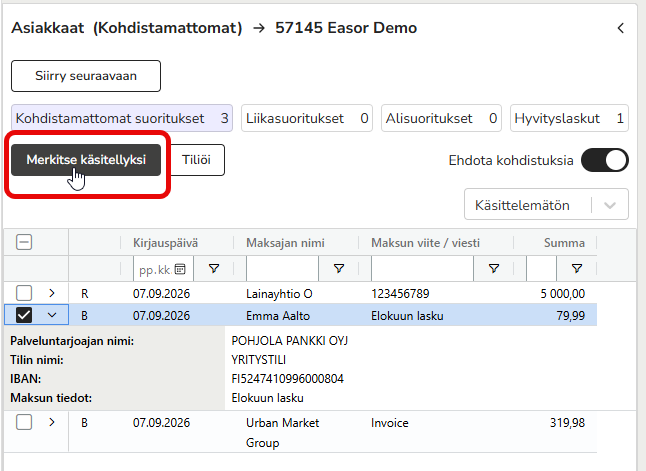Click the reference 123456789 cell
Screen dimensions: 646x471
(x=400, y=294)
